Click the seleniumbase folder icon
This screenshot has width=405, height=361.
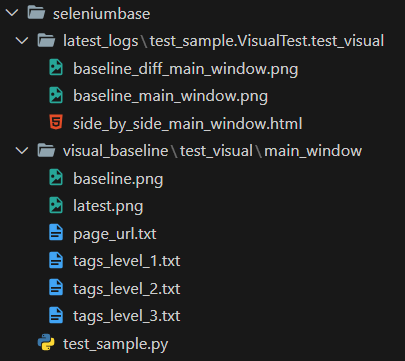pyautogui.click(x=36, y=13)
